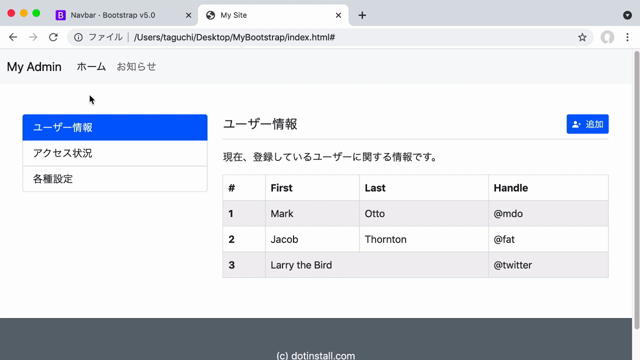Image resolution: width=640 pixels, height=360 pixels.
Task: Bookmark this page using the star icon
Action: point(582,37)
